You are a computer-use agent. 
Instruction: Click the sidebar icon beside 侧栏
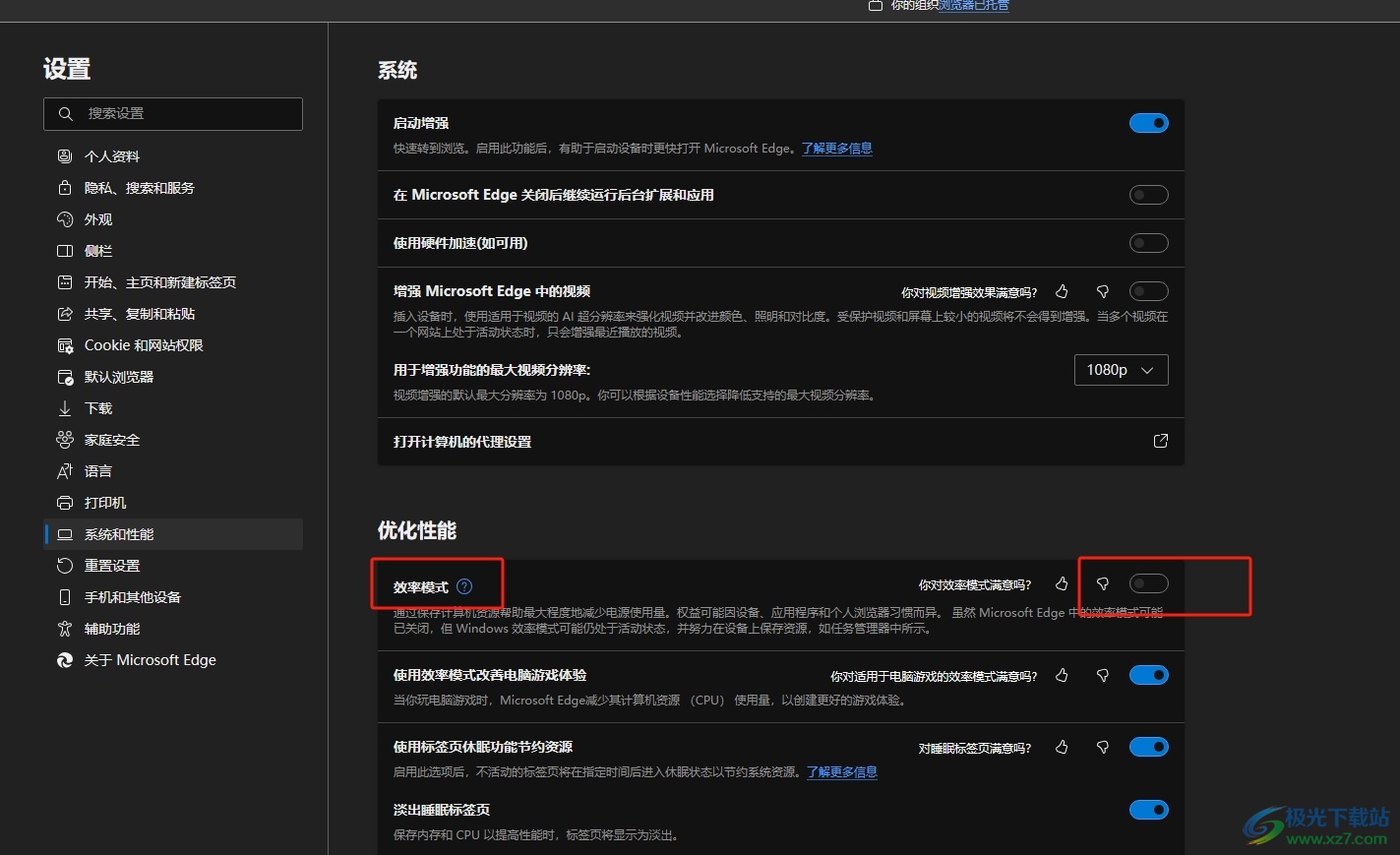[x=65, y=251]
